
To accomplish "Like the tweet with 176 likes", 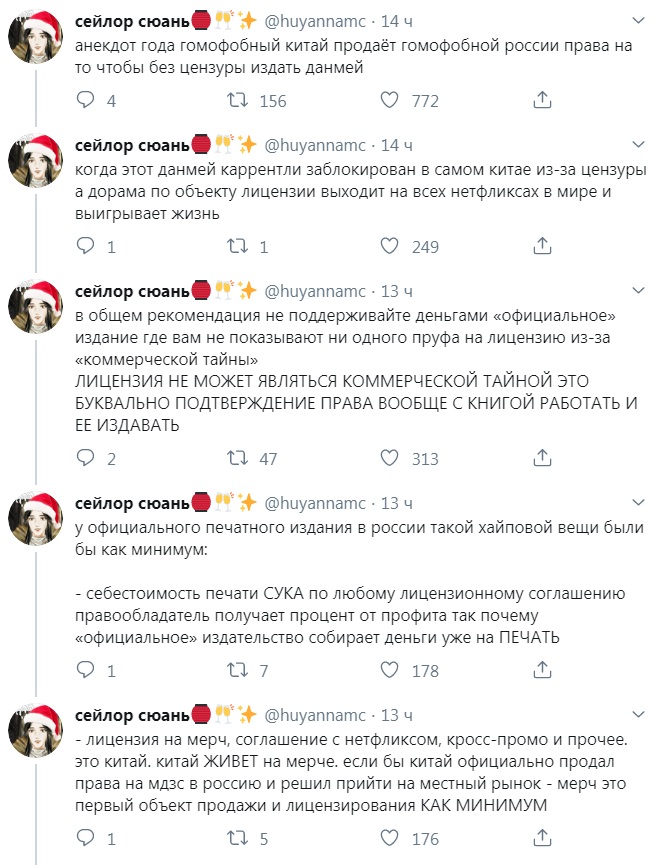I will coord(389,839).
